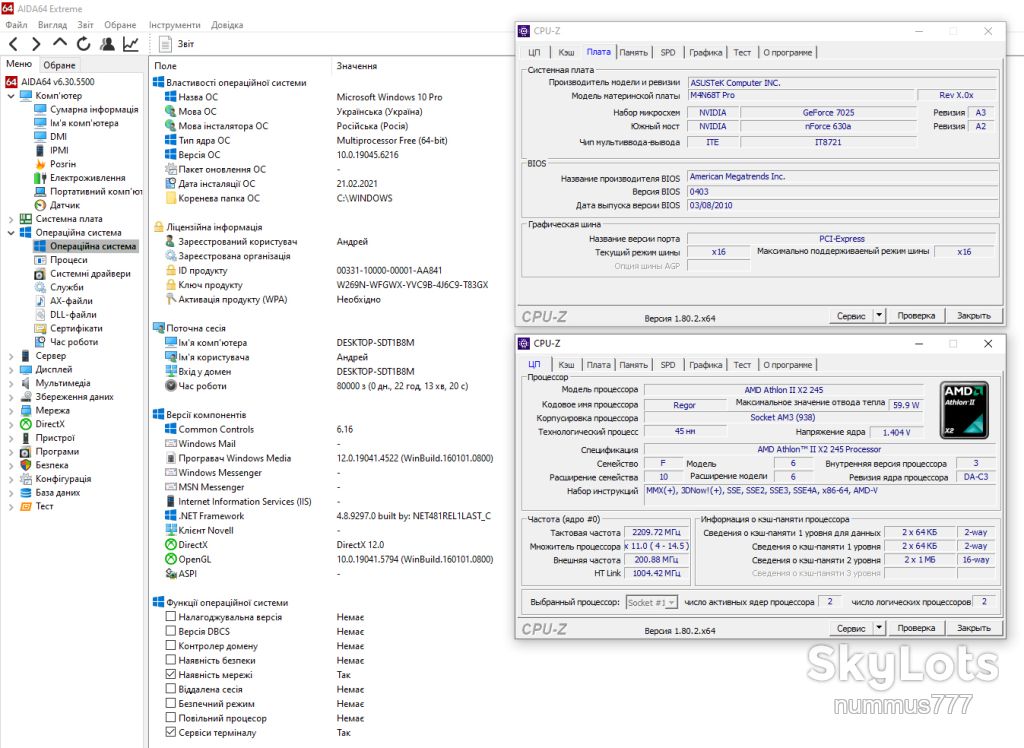Toggle Налагоджувальна версія checkbox
The height and width of the screenshot is (748, 1024).
pos(170,617)
